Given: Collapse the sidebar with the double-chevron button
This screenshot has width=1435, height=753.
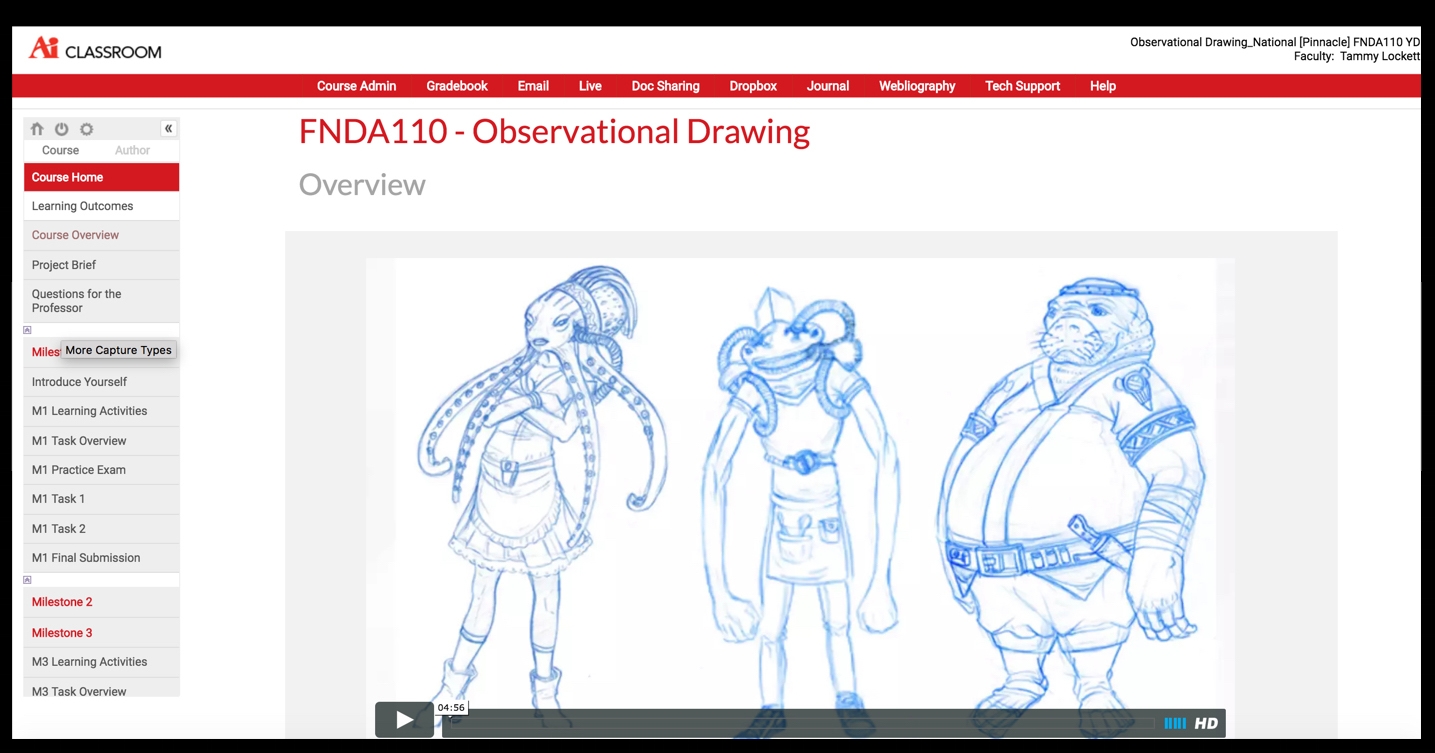Looking at the screenshot, I should tap(169, 128).
